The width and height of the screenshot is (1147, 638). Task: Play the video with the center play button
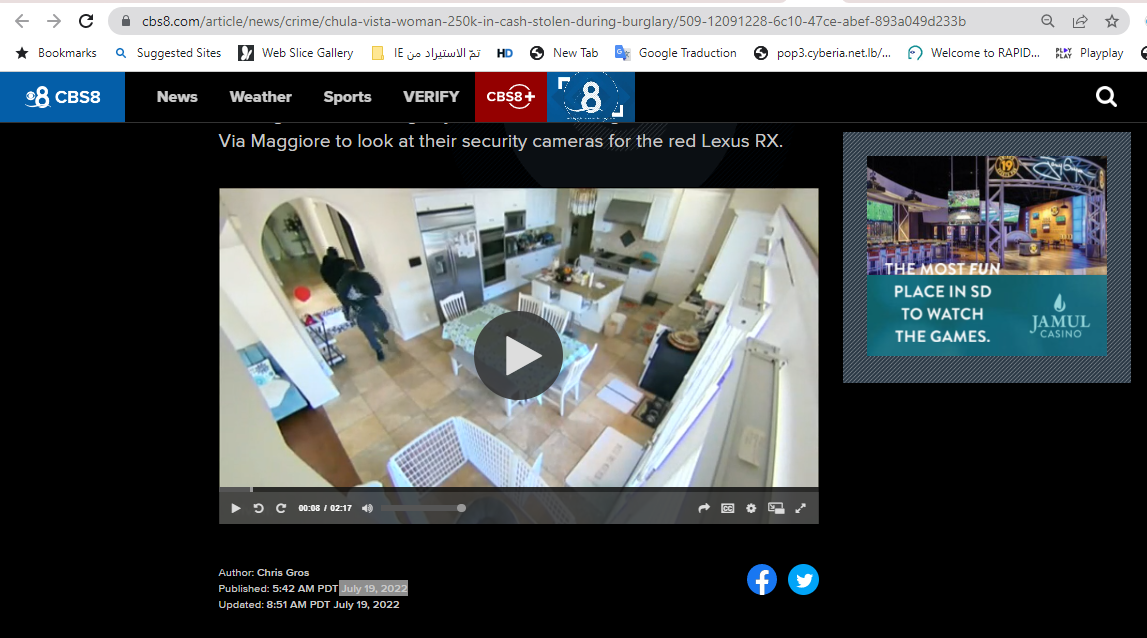pyautogui.click(x=518, y=355)
